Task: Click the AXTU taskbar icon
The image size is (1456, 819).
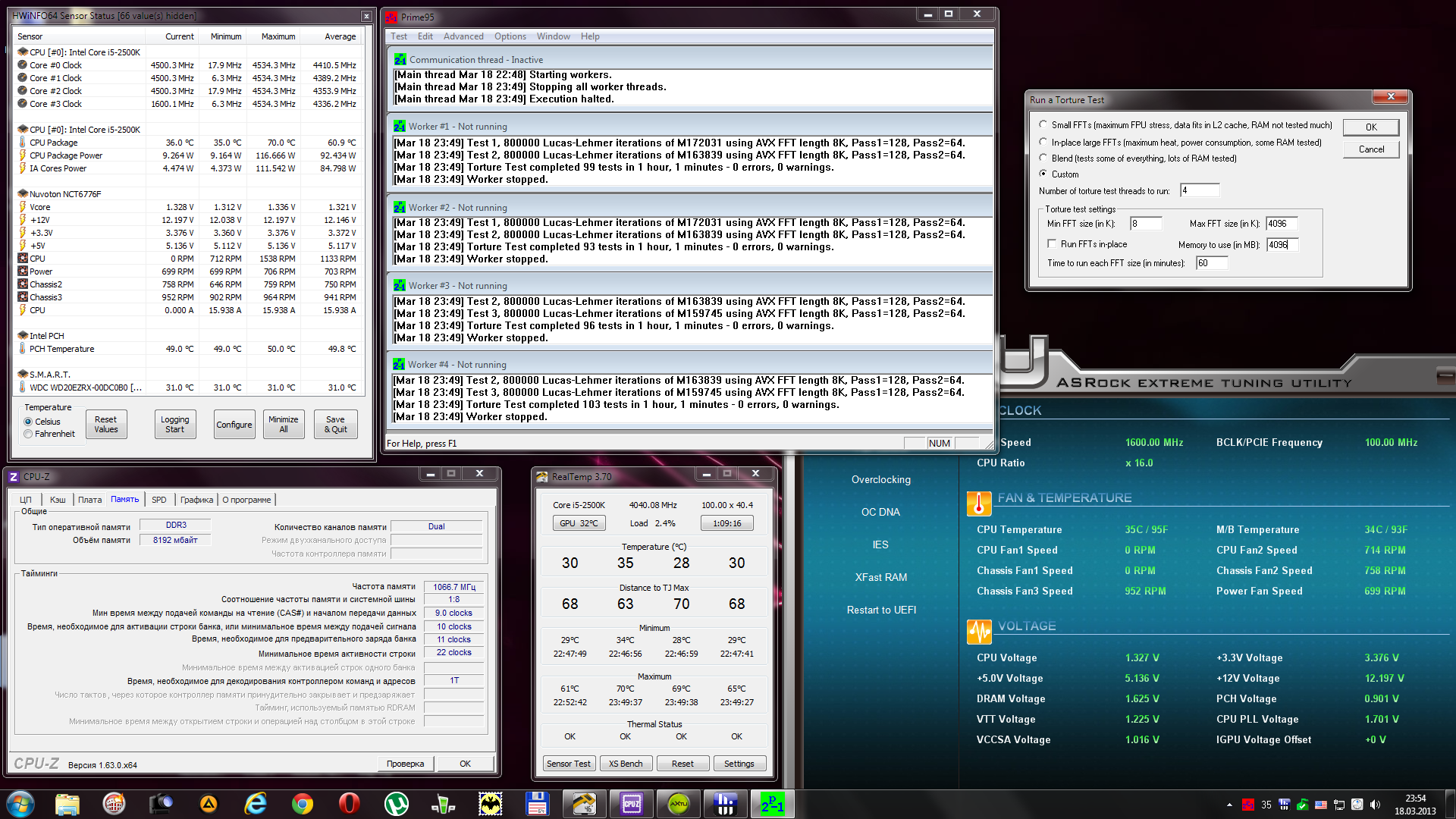Action: click(x=678, y=804)
